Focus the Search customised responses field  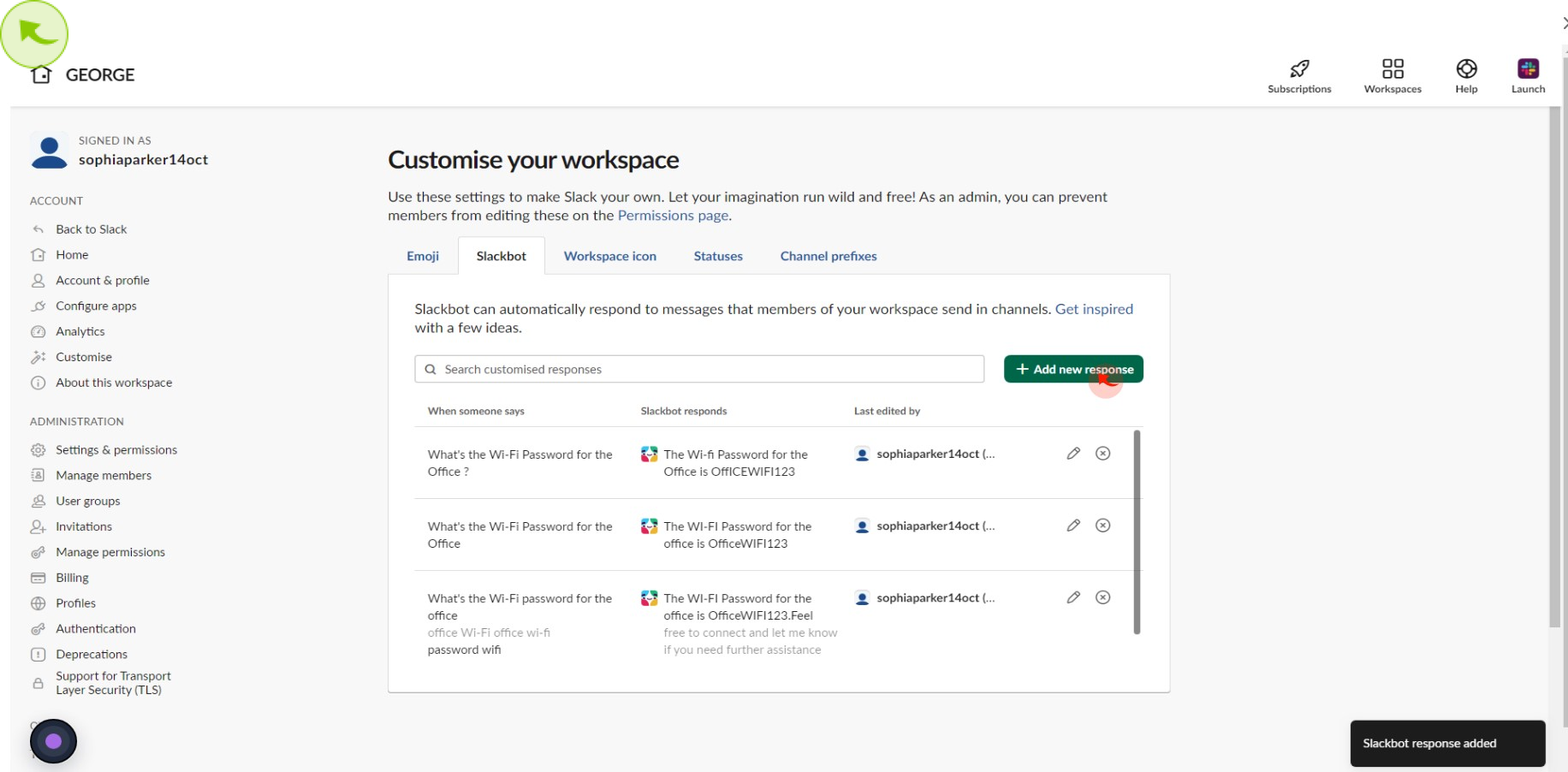(x=699, y=369)
